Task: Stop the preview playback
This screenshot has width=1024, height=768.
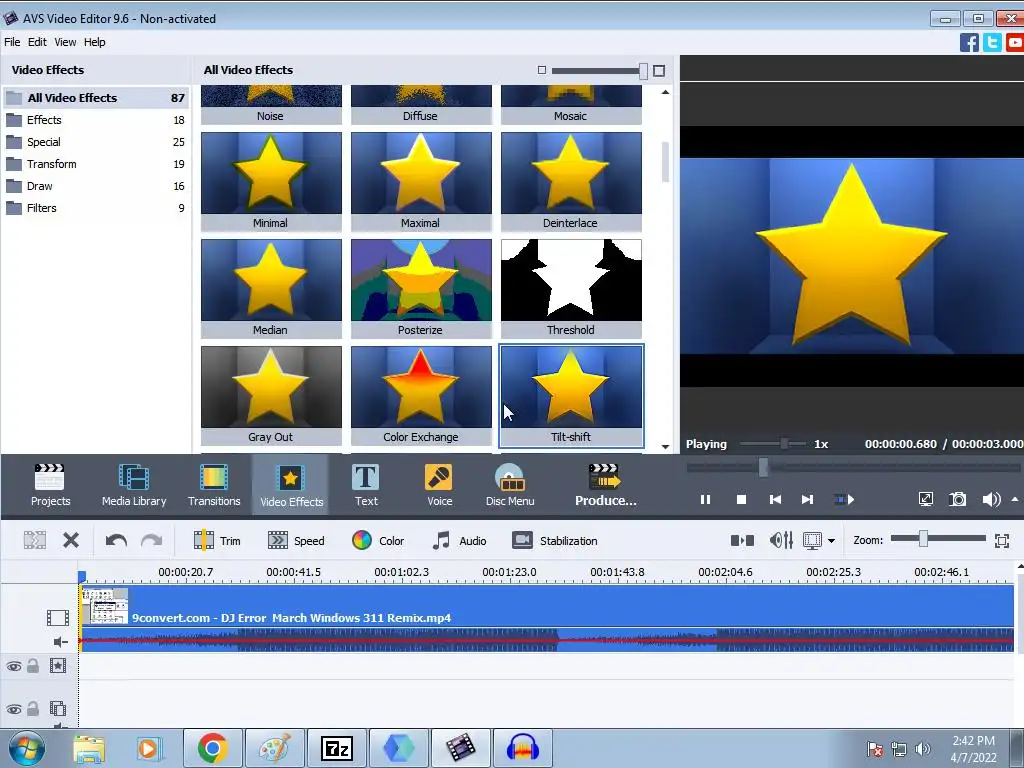Action: pyautogui.click(x=741, y=500)
